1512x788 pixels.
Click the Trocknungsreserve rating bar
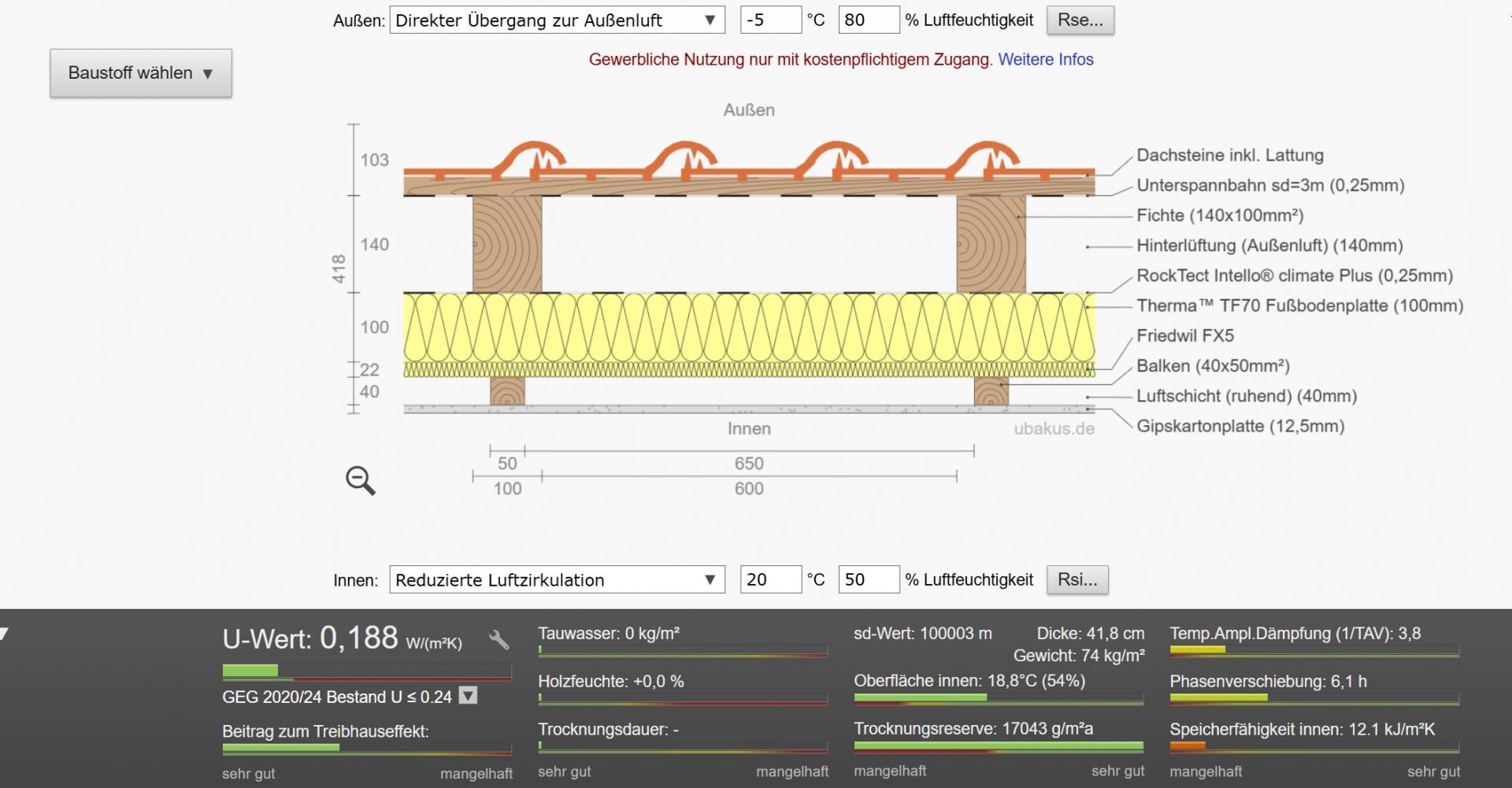pos(998,745)
